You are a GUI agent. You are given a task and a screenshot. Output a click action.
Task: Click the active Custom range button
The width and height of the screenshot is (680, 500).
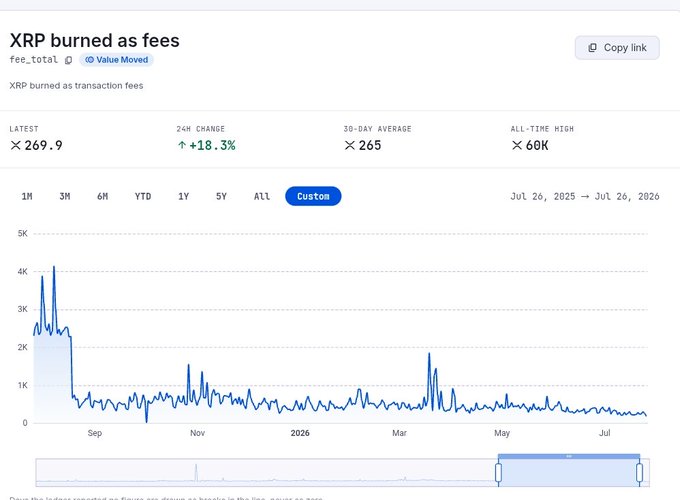tap(313, 196)
